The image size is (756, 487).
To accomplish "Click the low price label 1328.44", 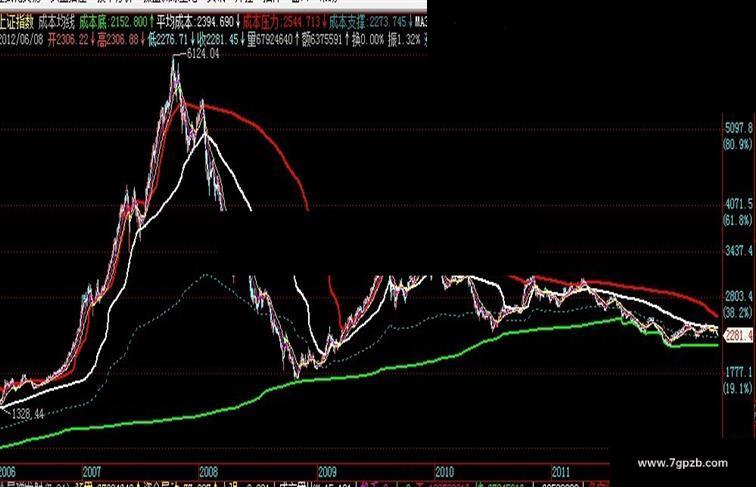I will tap(27, 414).
